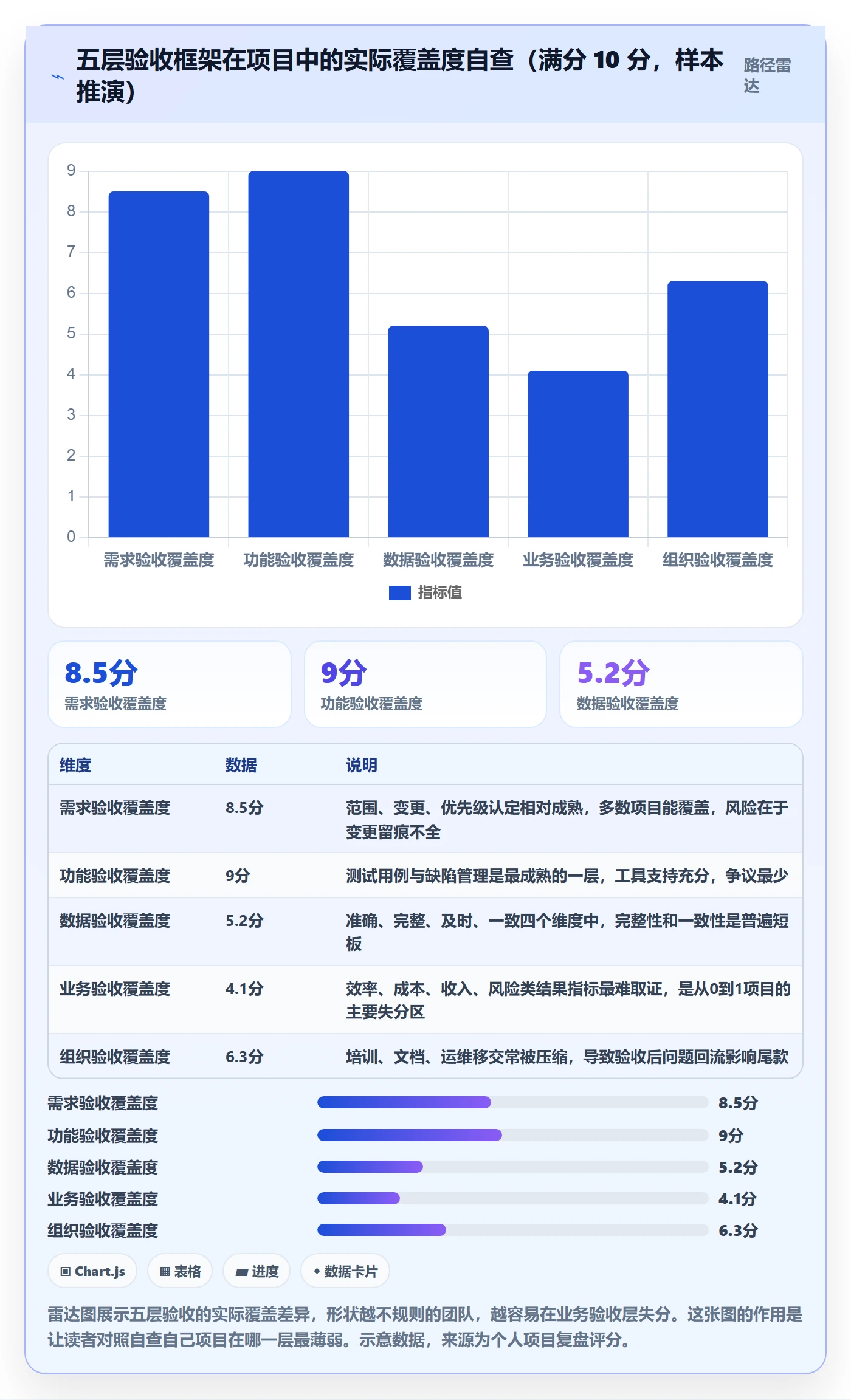851x1400 pixels.
Task: Click the 需求验收覆盖度 x-axis label
Action: [159, 560]
